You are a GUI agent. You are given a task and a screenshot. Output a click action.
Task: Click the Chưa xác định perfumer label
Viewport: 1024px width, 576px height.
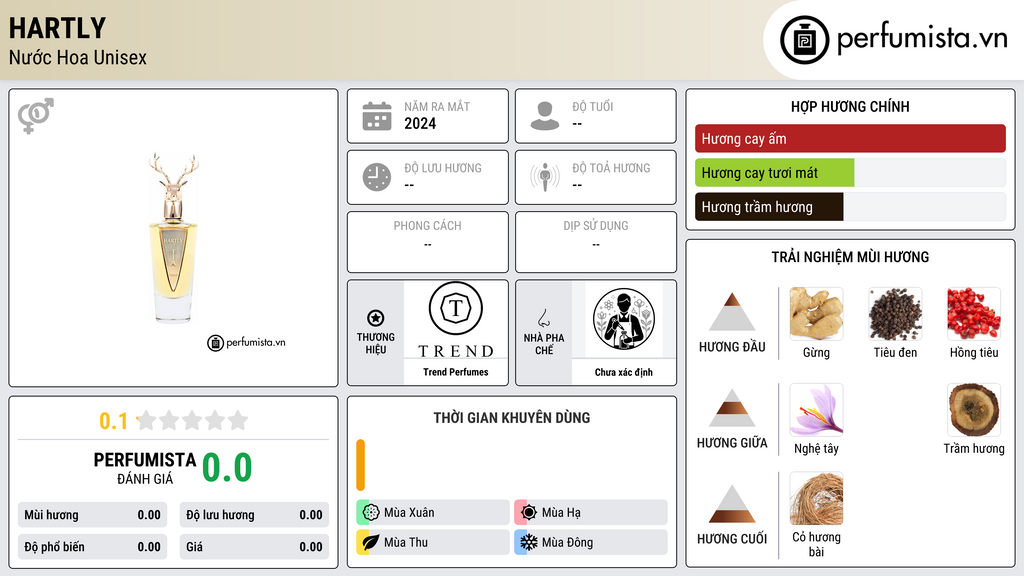tap(624, 372)
